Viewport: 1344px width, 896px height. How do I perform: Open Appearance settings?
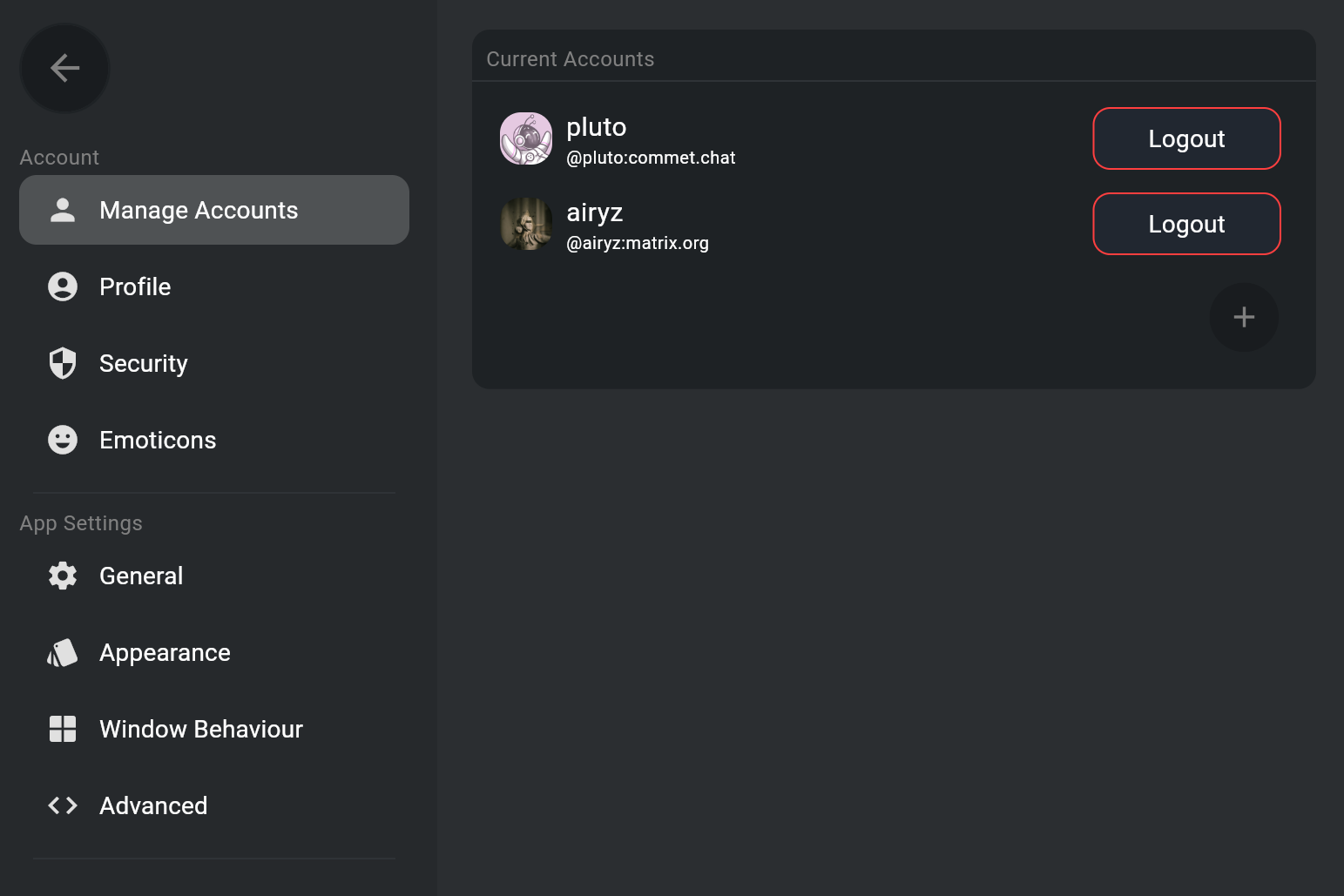[x=165, y=652]
